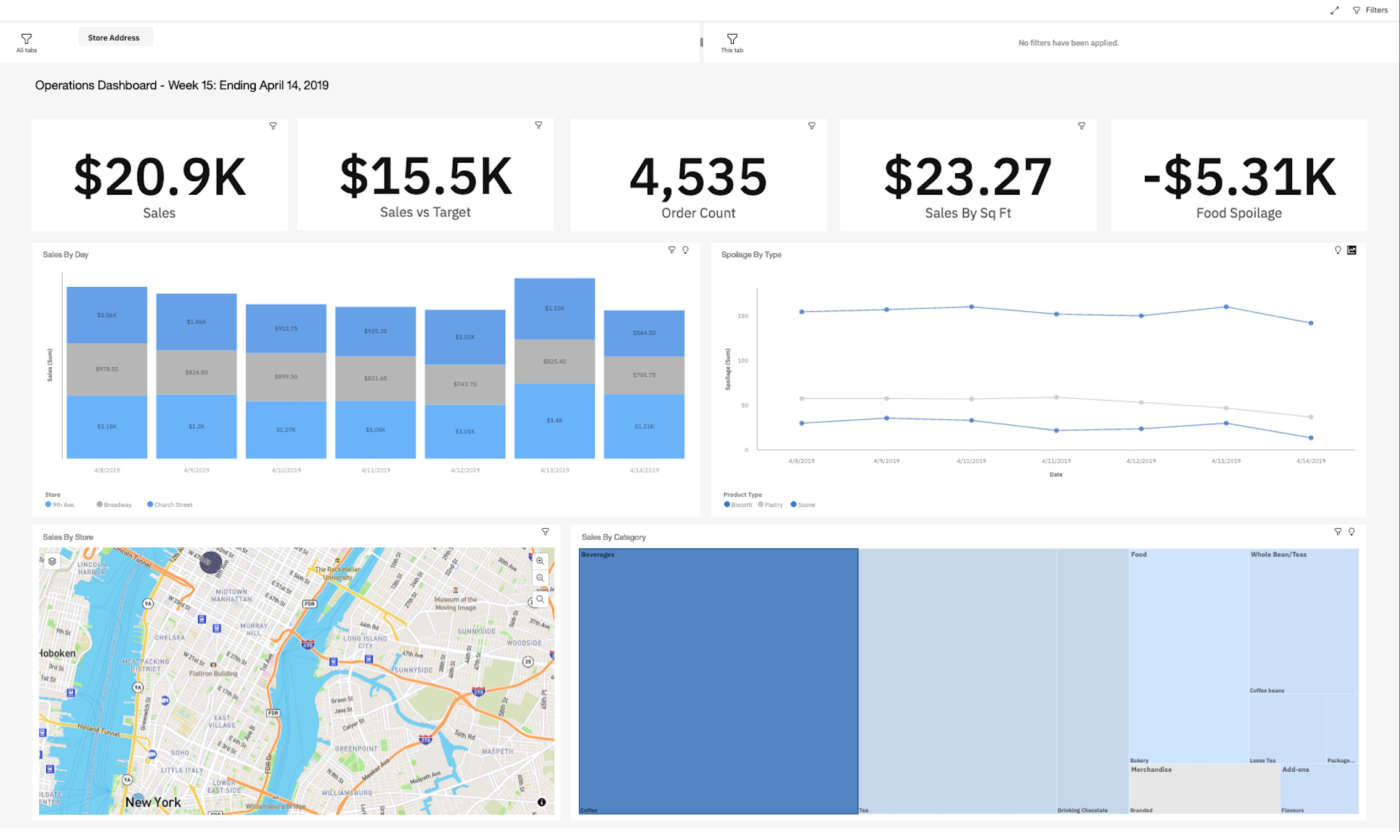Toggle the Filters panel in top bar
Viewport: 1400px width, 832px height.
[1370, 10]
